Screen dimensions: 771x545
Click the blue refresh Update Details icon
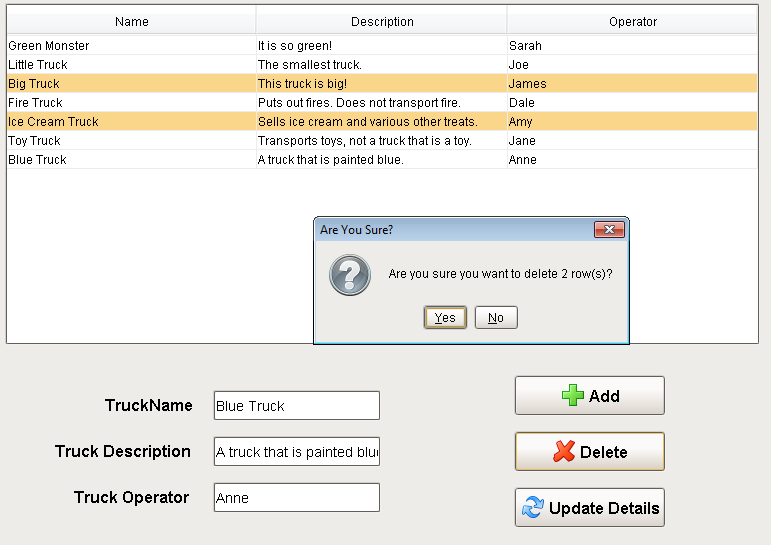533,507
